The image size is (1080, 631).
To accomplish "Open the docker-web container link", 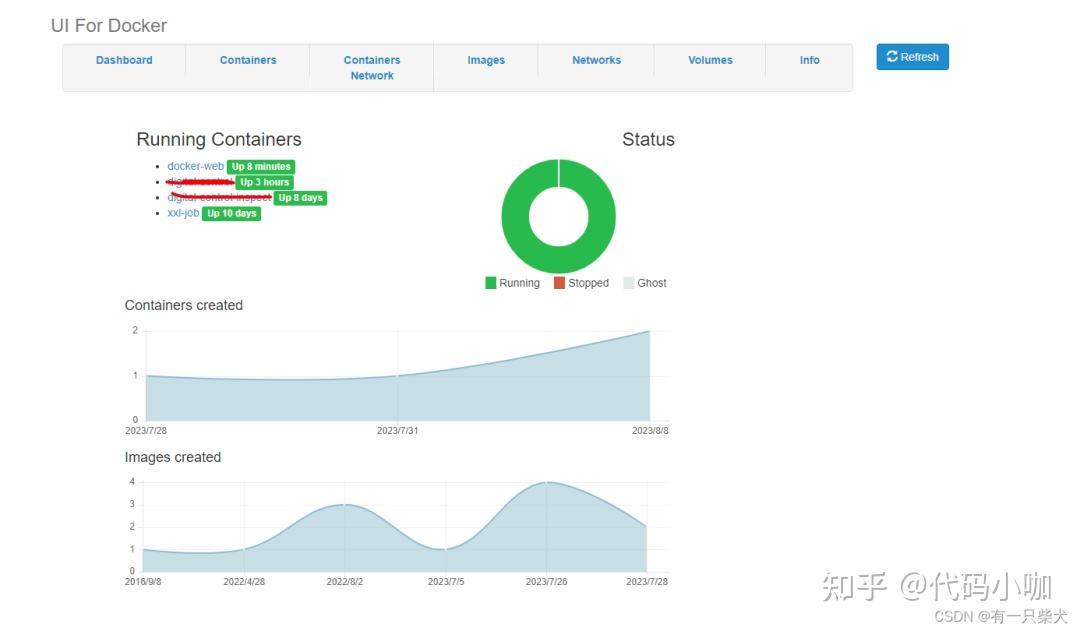I will click(195, 166).
